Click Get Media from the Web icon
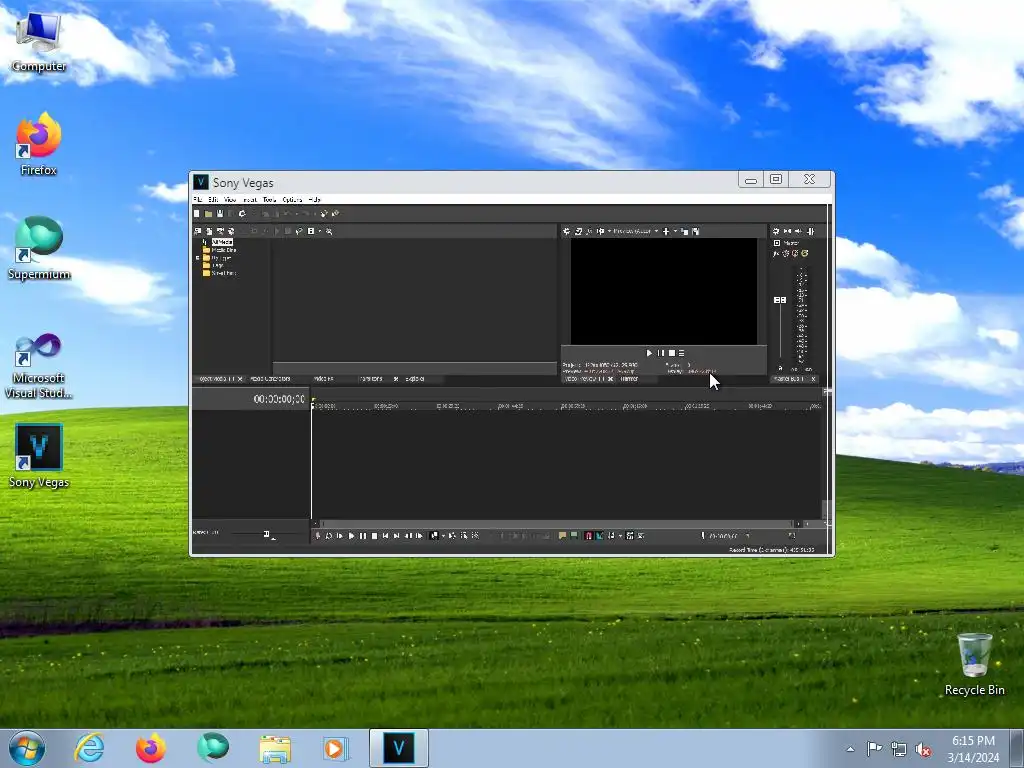The height and width of the screenshot is (768, 1024). tap(231, 231)
